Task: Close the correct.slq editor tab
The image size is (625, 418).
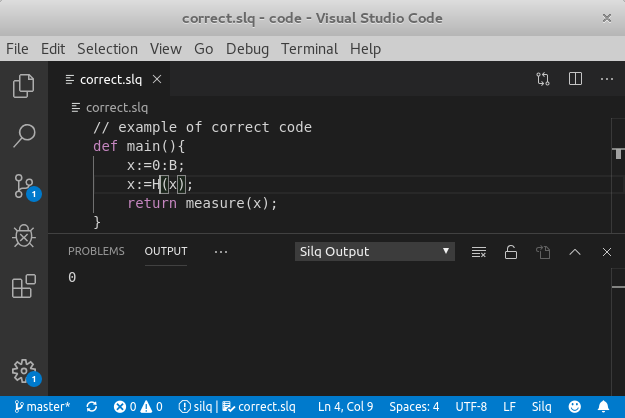Action: pyautogui.click(x=157, y=79)
